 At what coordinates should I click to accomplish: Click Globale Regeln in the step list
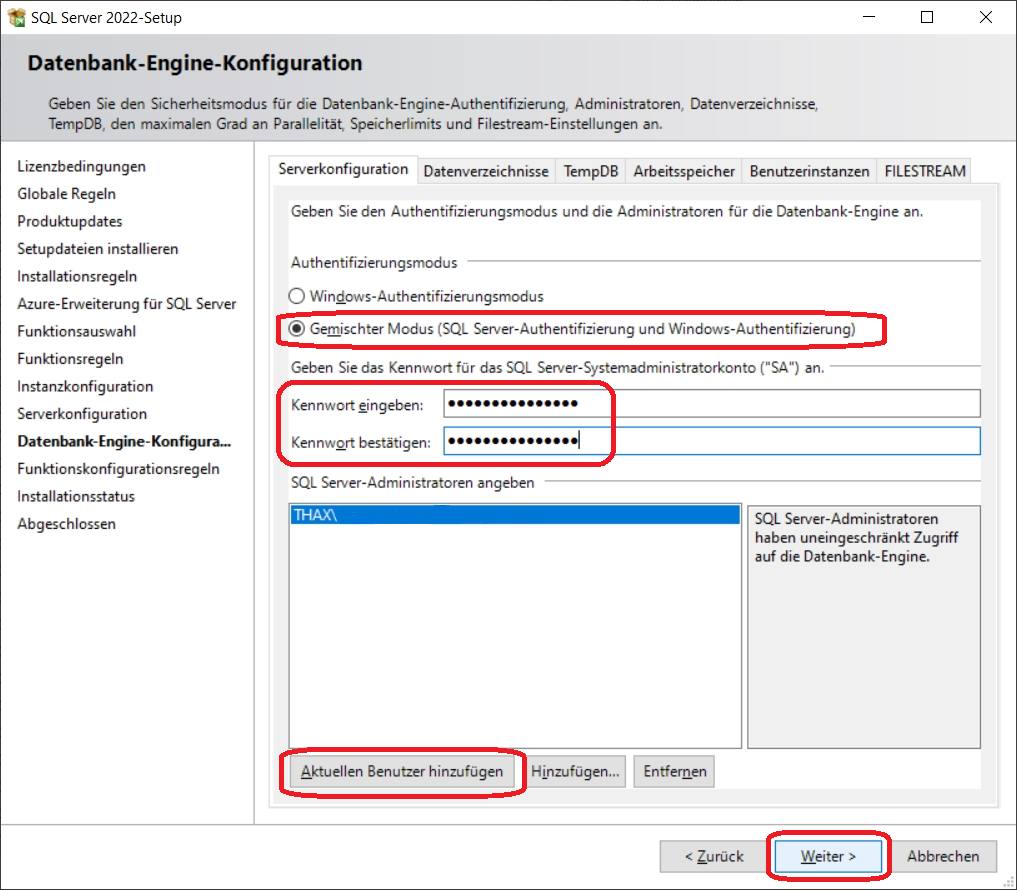tap(66, 194)
